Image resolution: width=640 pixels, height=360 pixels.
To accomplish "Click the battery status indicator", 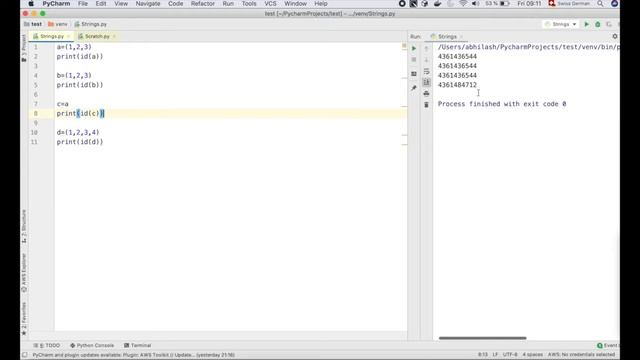I will coord(497,4).
